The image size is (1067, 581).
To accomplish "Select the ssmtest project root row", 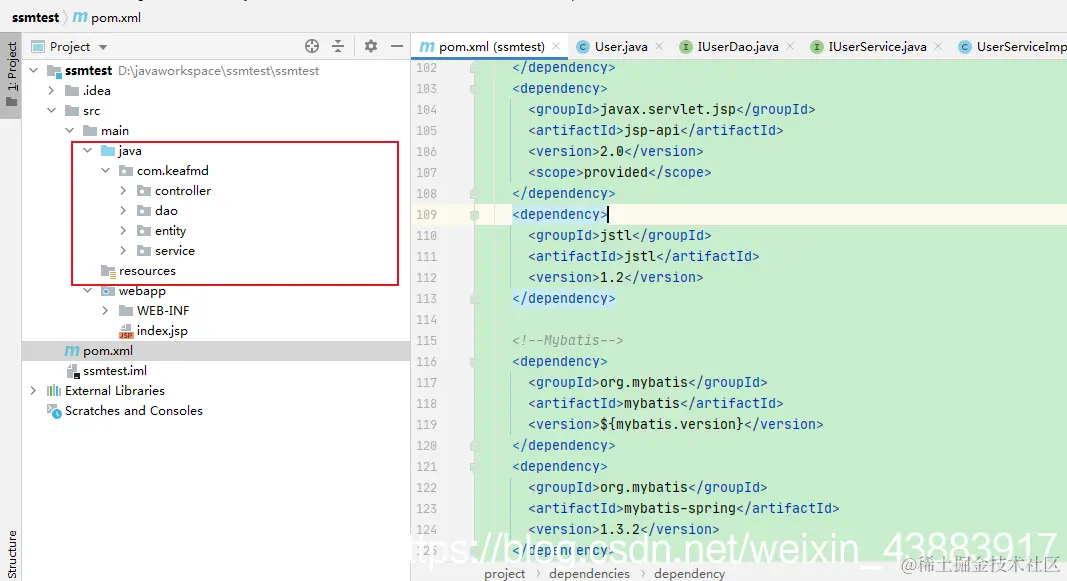I will coord(216,70).
